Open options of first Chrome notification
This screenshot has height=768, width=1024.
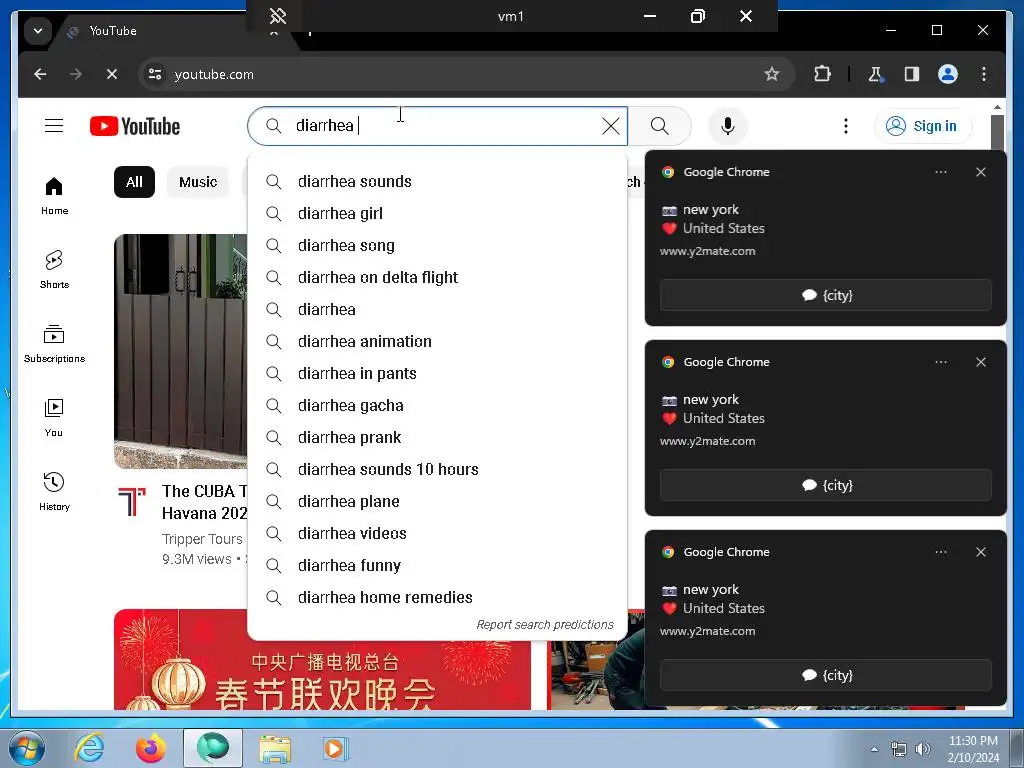tap(940, 172)
